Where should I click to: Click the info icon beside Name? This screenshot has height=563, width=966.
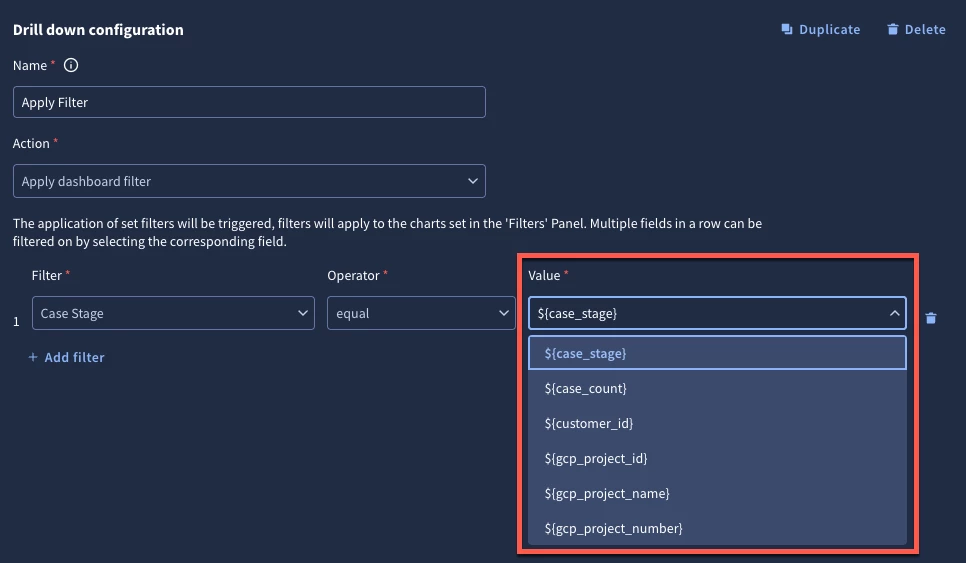pyautogui.click(x=71, y=65)
